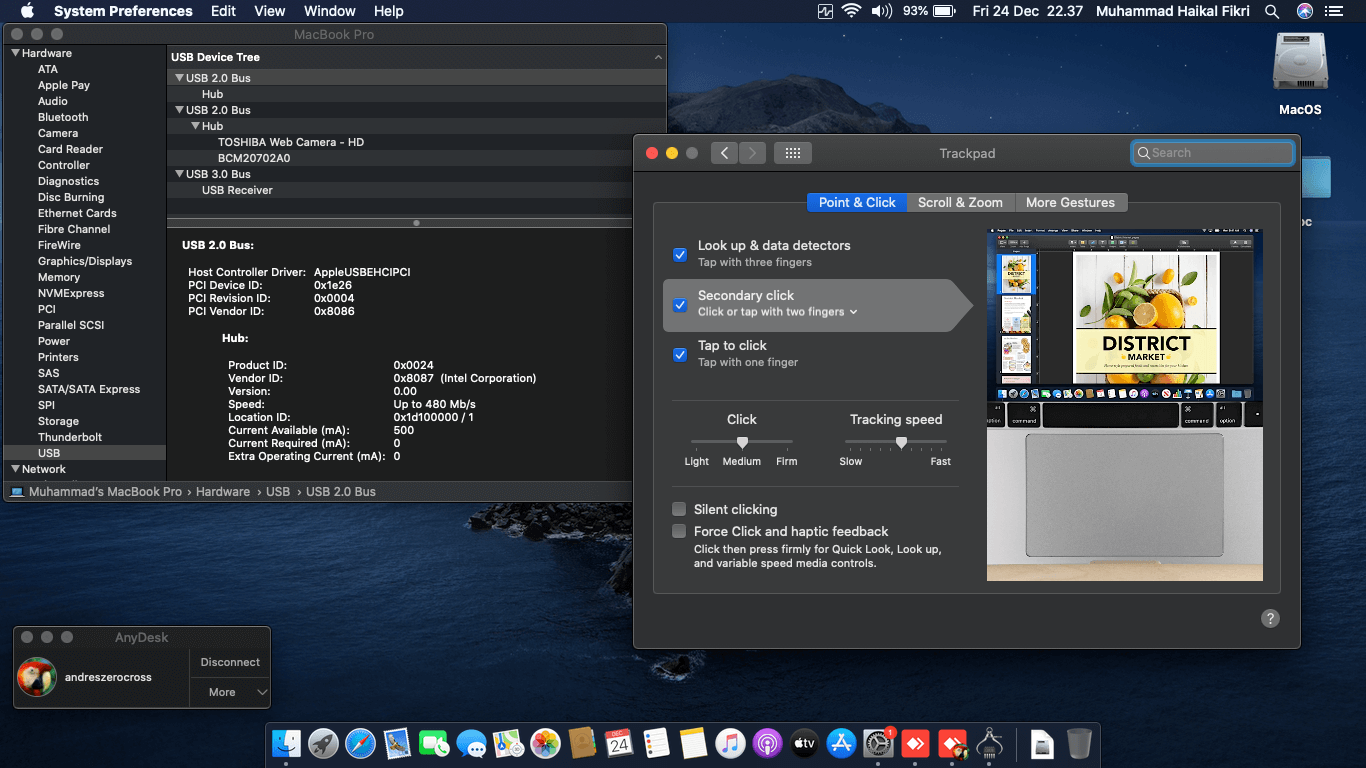Open the Trackpad help question mark button
Screen dimensions: 1366x768
[1269, 618]
